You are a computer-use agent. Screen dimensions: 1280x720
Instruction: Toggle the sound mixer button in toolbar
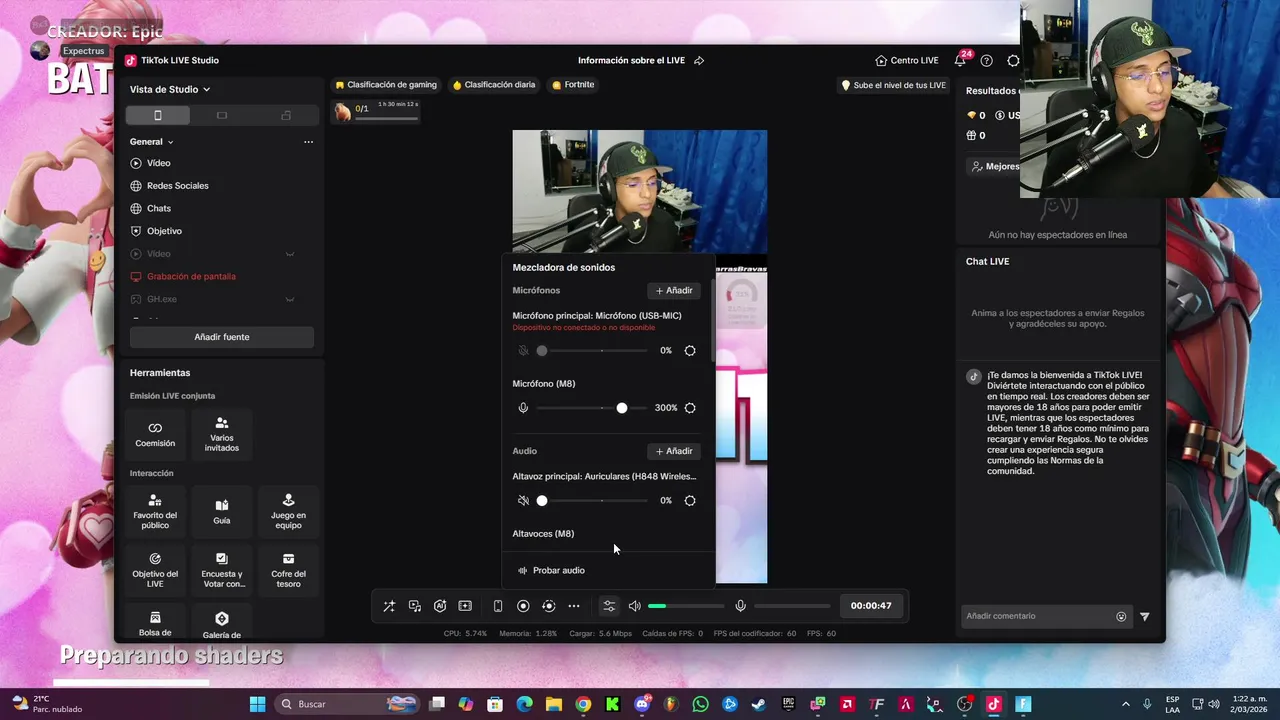609,606
